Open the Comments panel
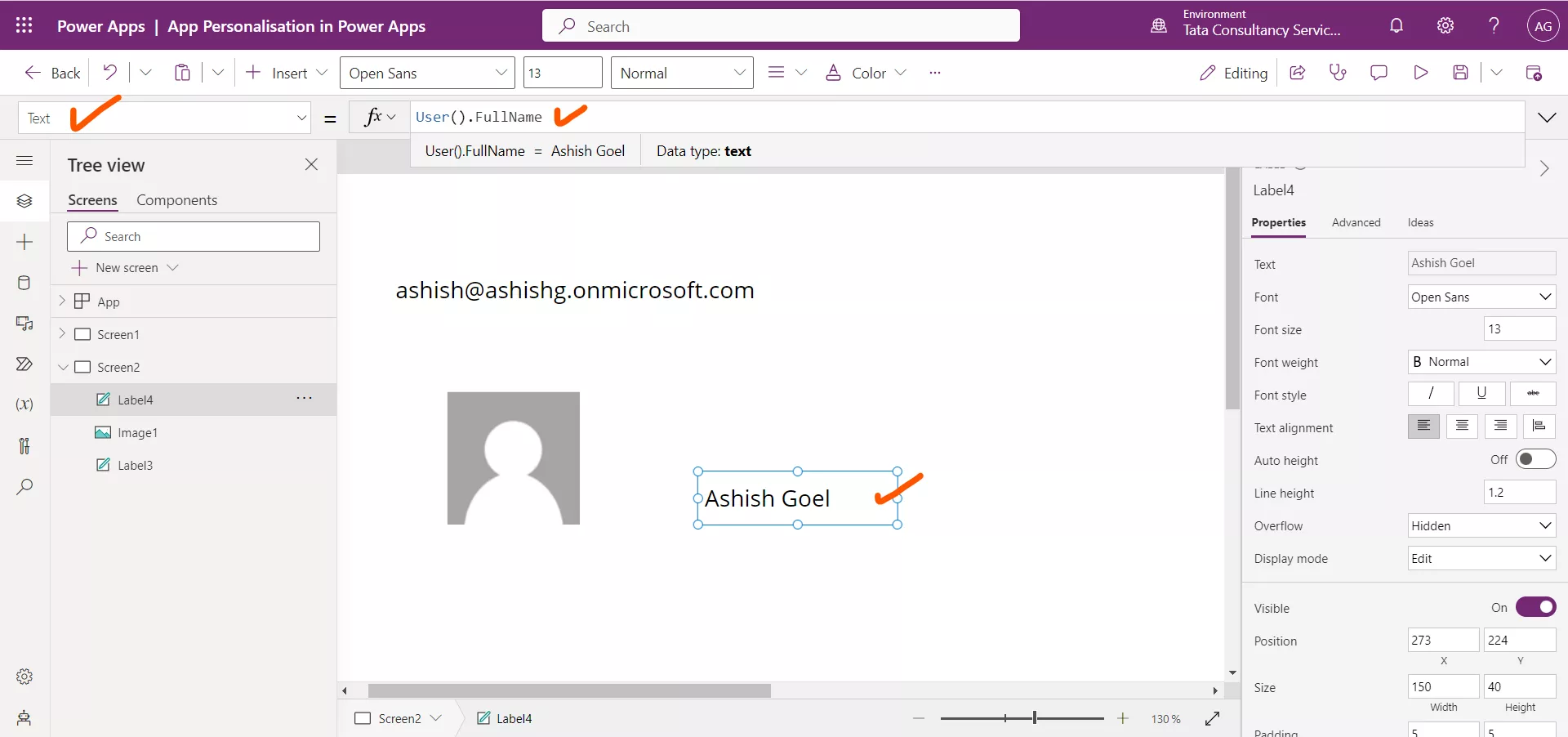This screenshot has height=737, width=1568. [1379, 73]
